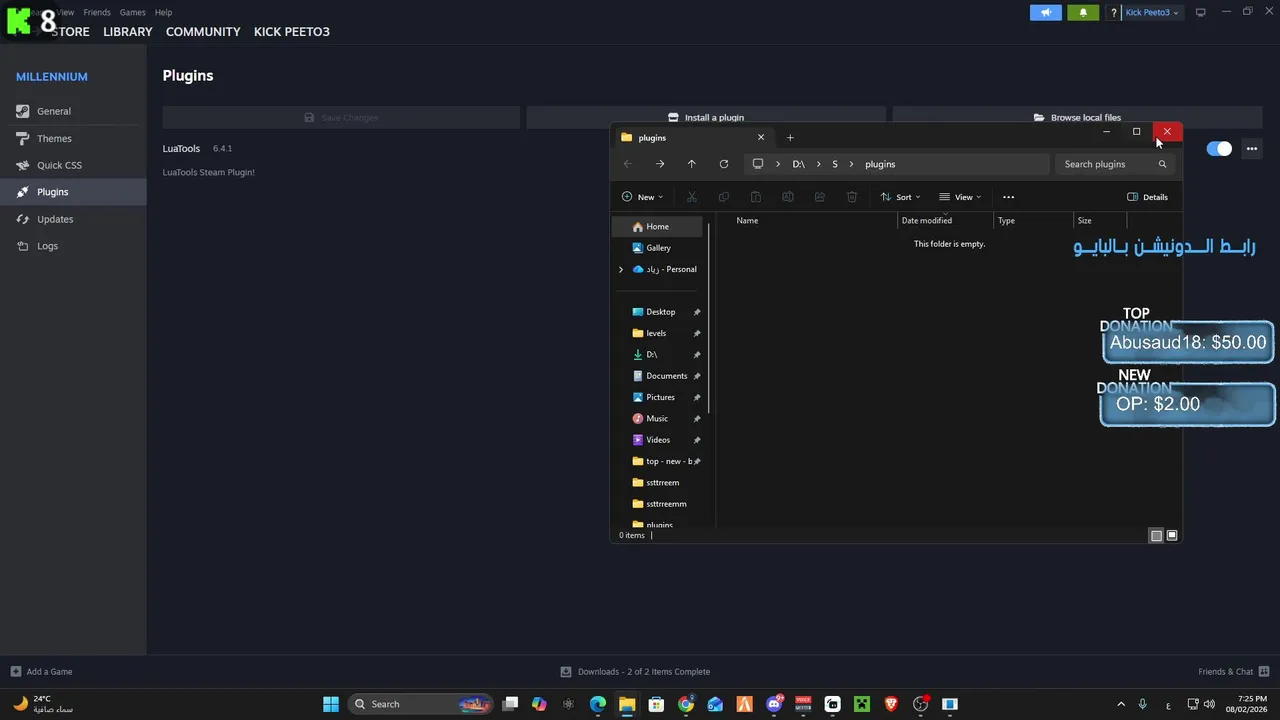Open Steam notifications bell
Image resolution: width=1280 pixels, height=720 pixels.
1083,13
